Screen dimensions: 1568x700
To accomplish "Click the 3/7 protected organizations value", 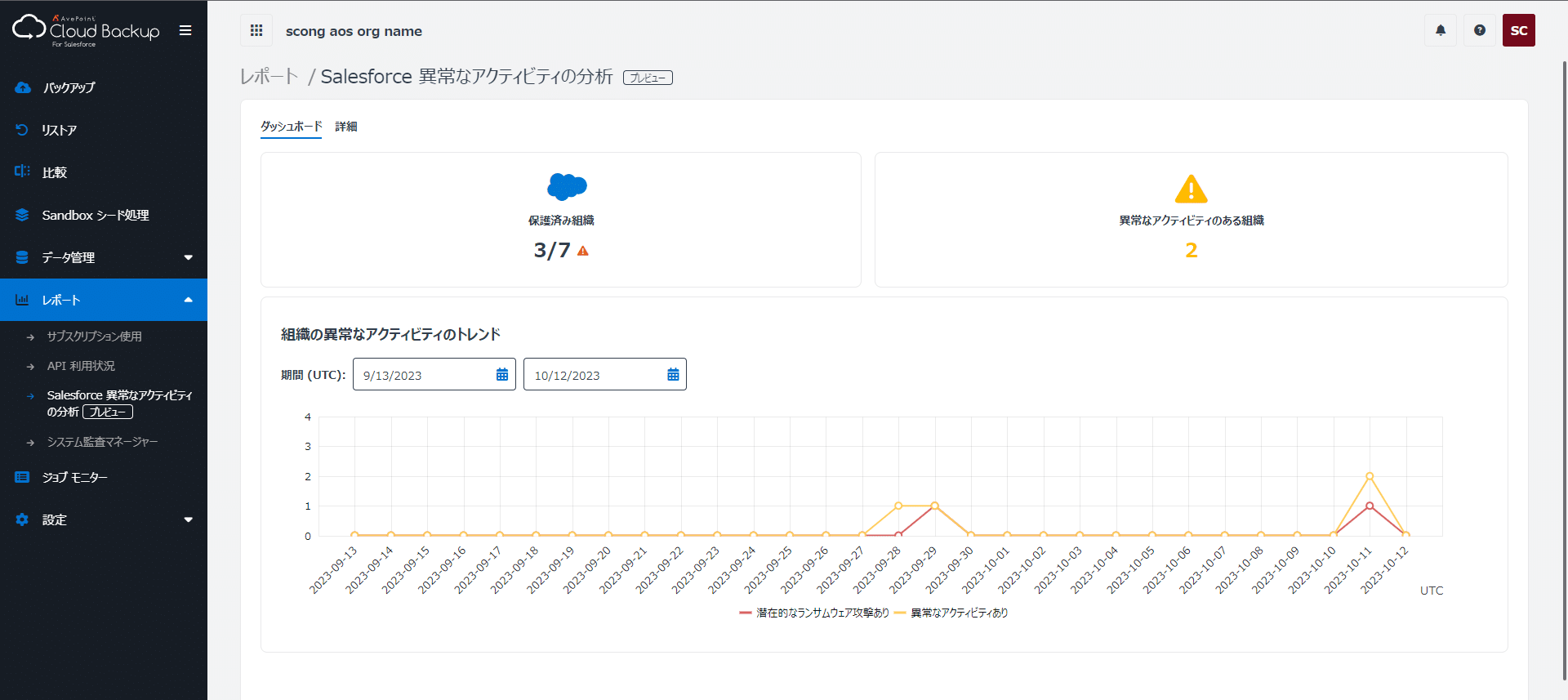I will pos(552,250).
